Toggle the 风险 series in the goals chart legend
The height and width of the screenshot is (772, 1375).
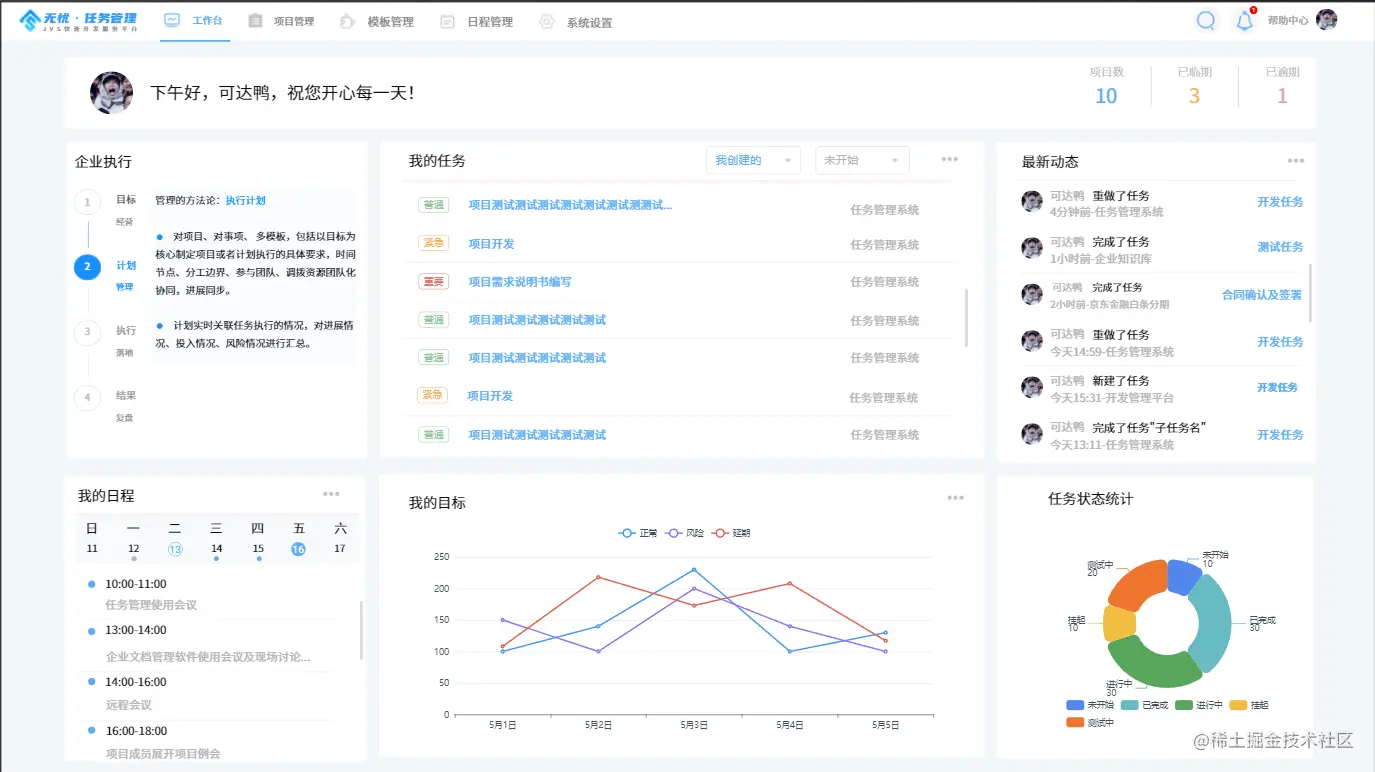685,533
